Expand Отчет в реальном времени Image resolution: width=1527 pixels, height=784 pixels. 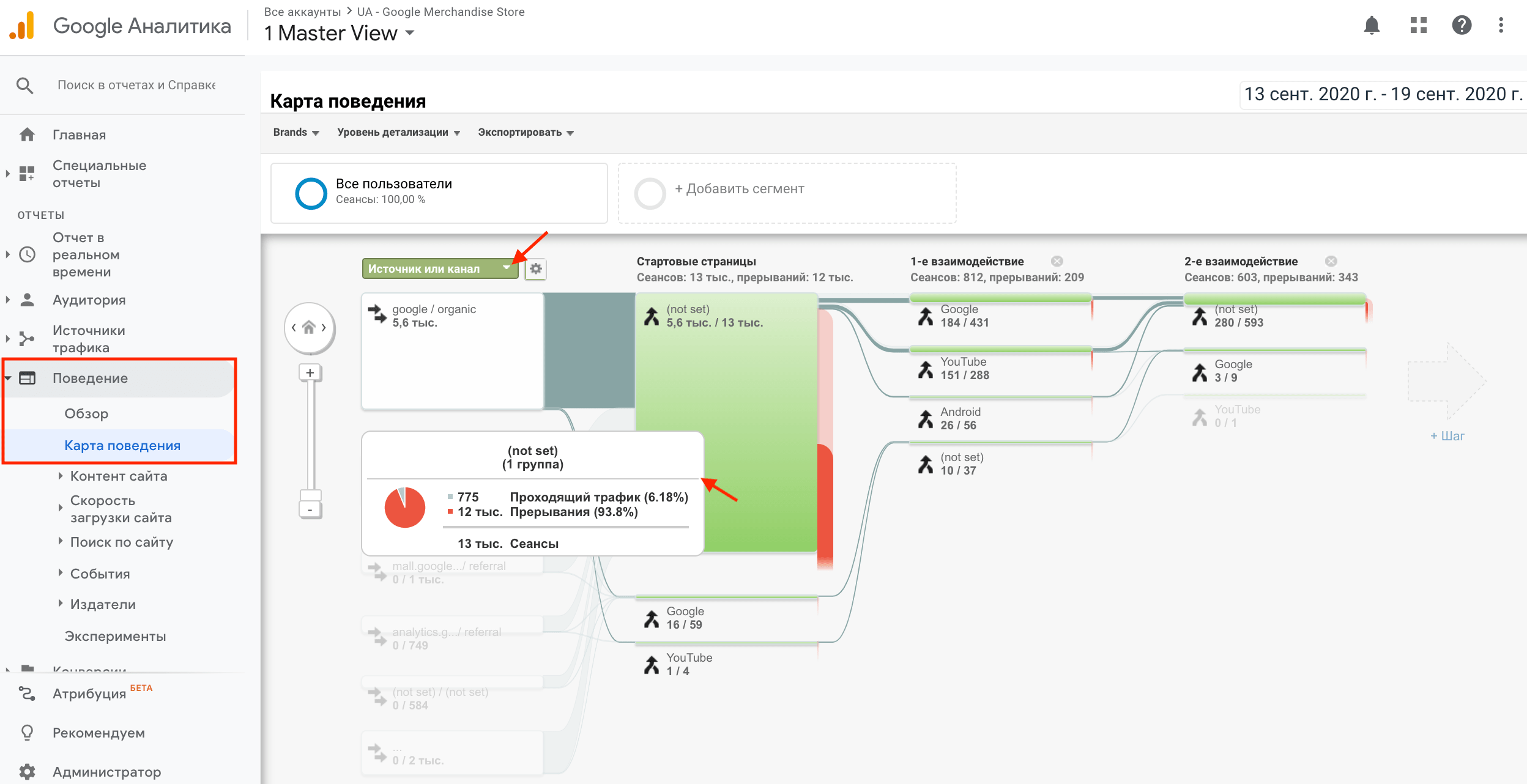(7, 254)
